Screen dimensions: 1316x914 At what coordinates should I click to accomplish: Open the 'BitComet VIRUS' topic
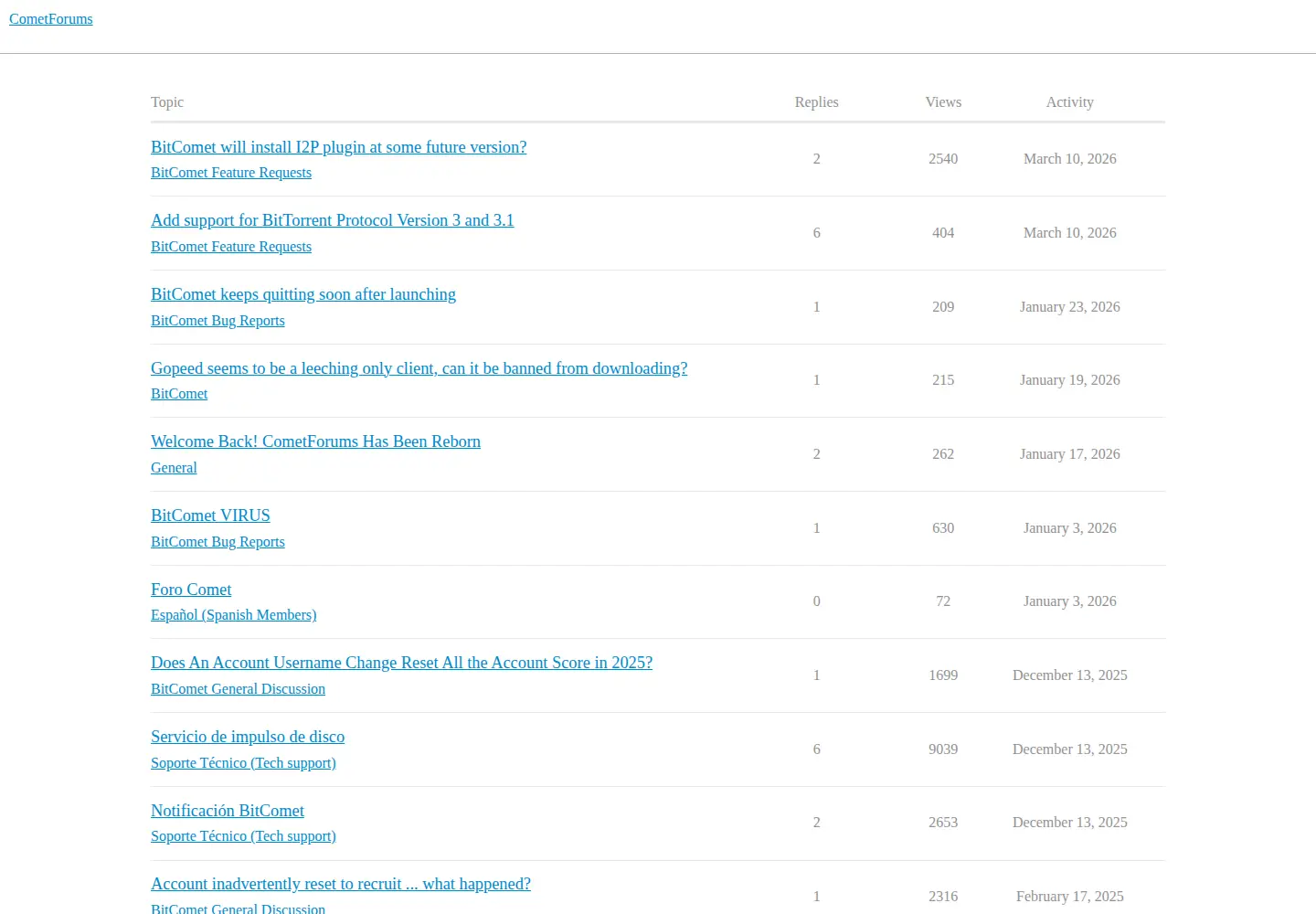pyautogui.click(x=210, y=515)
